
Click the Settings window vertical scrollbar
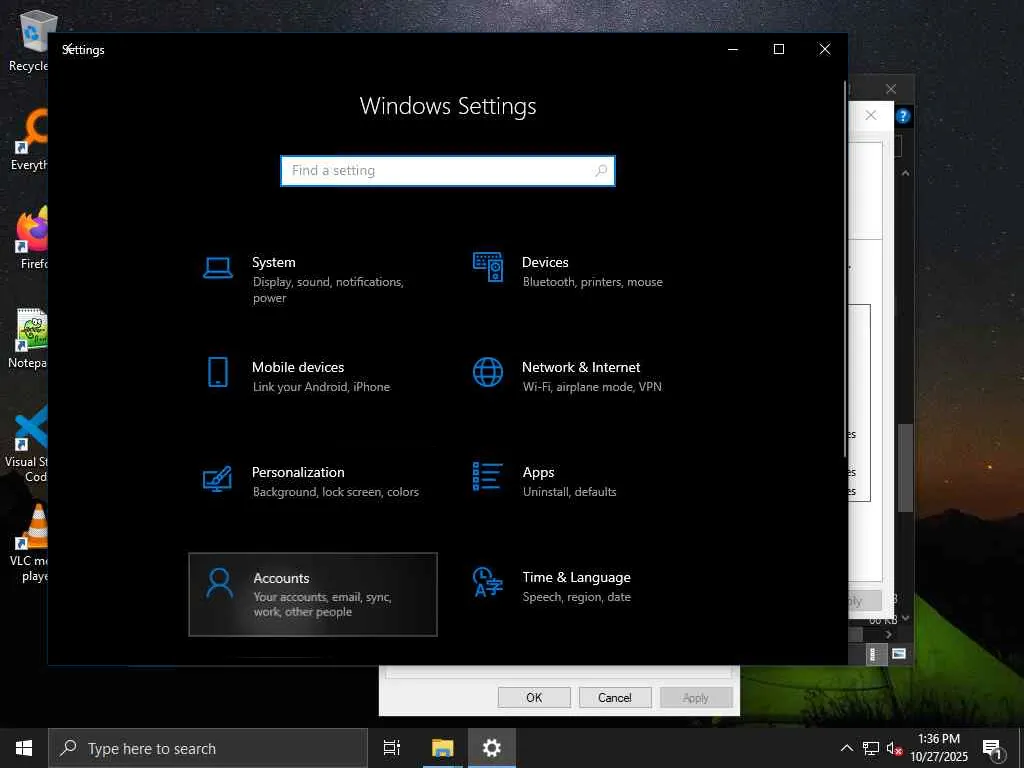(x=845, y=268)
